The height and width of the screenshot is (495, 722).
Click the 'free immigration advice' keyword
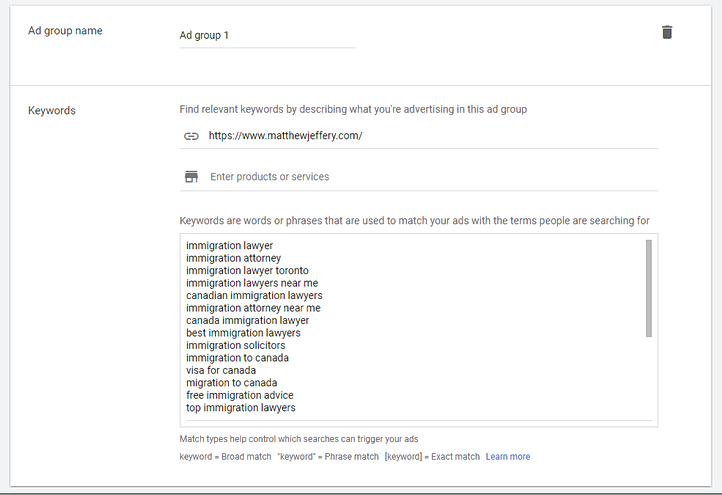239,395
